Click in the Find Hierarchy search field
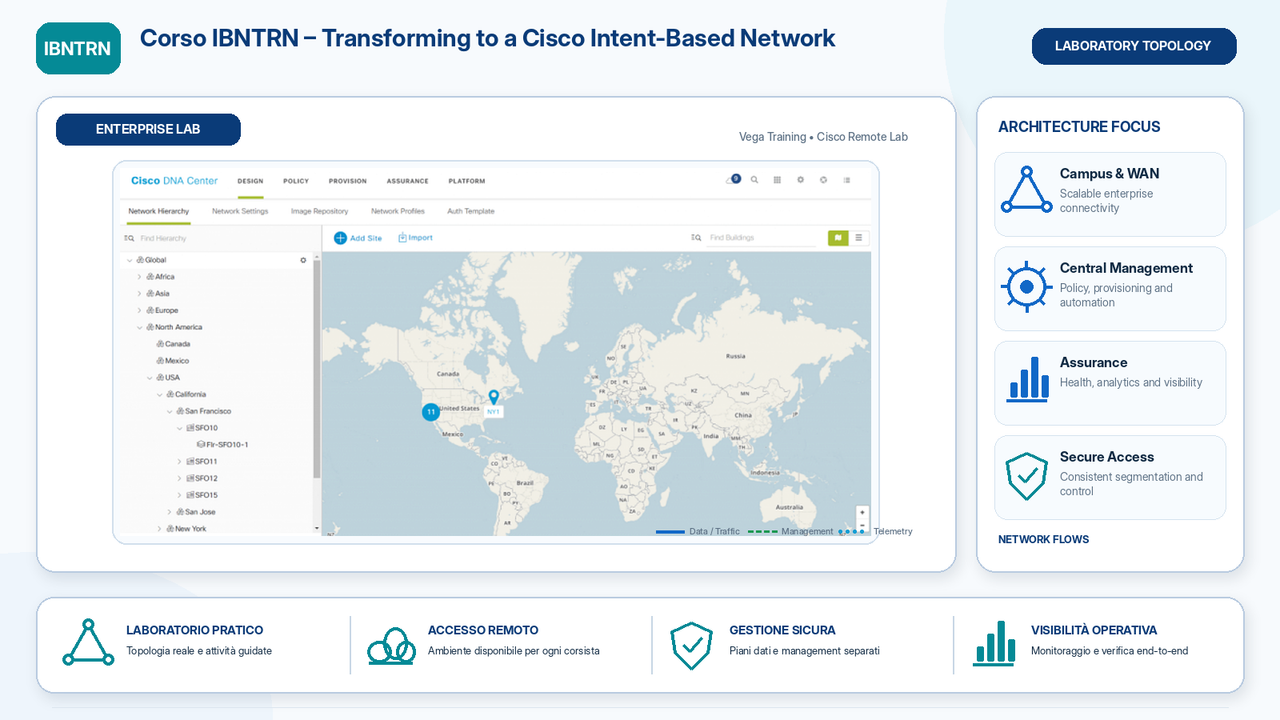This screenshot has width=1280, height=720. coord(218,238)
